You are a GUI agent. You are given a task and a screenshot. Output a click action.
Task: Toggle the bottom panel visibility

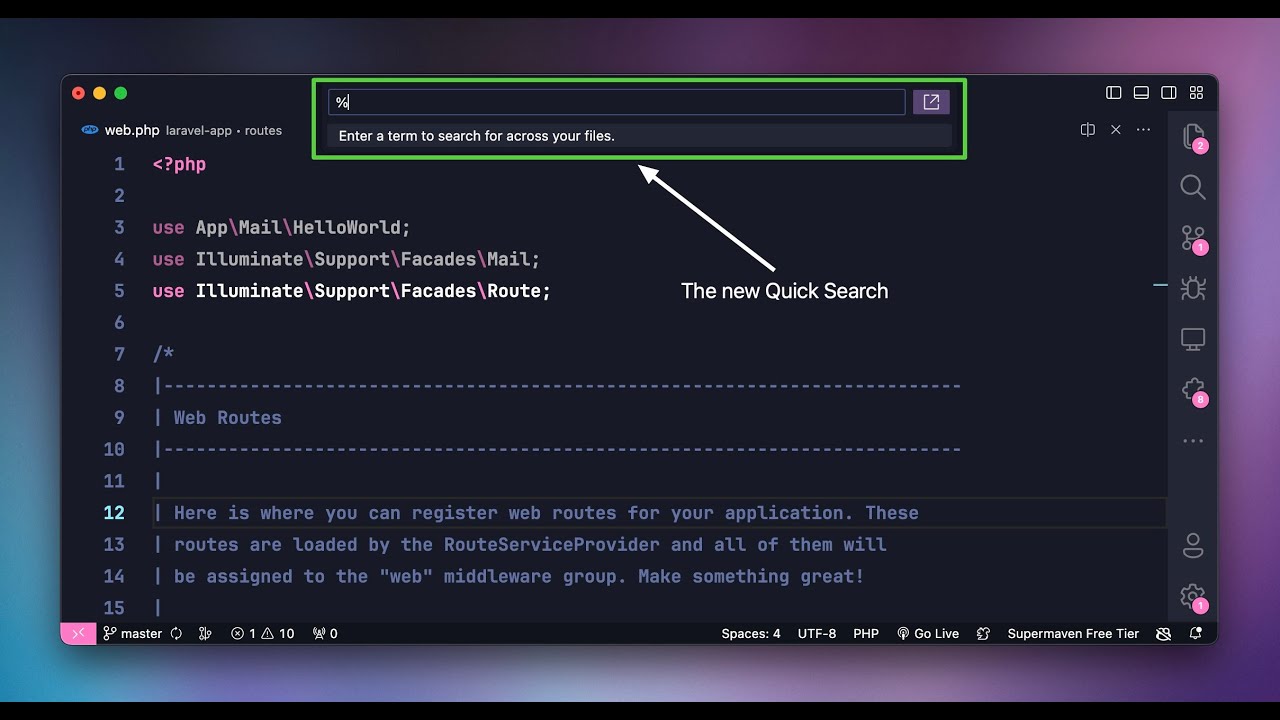click(1141, 93)
